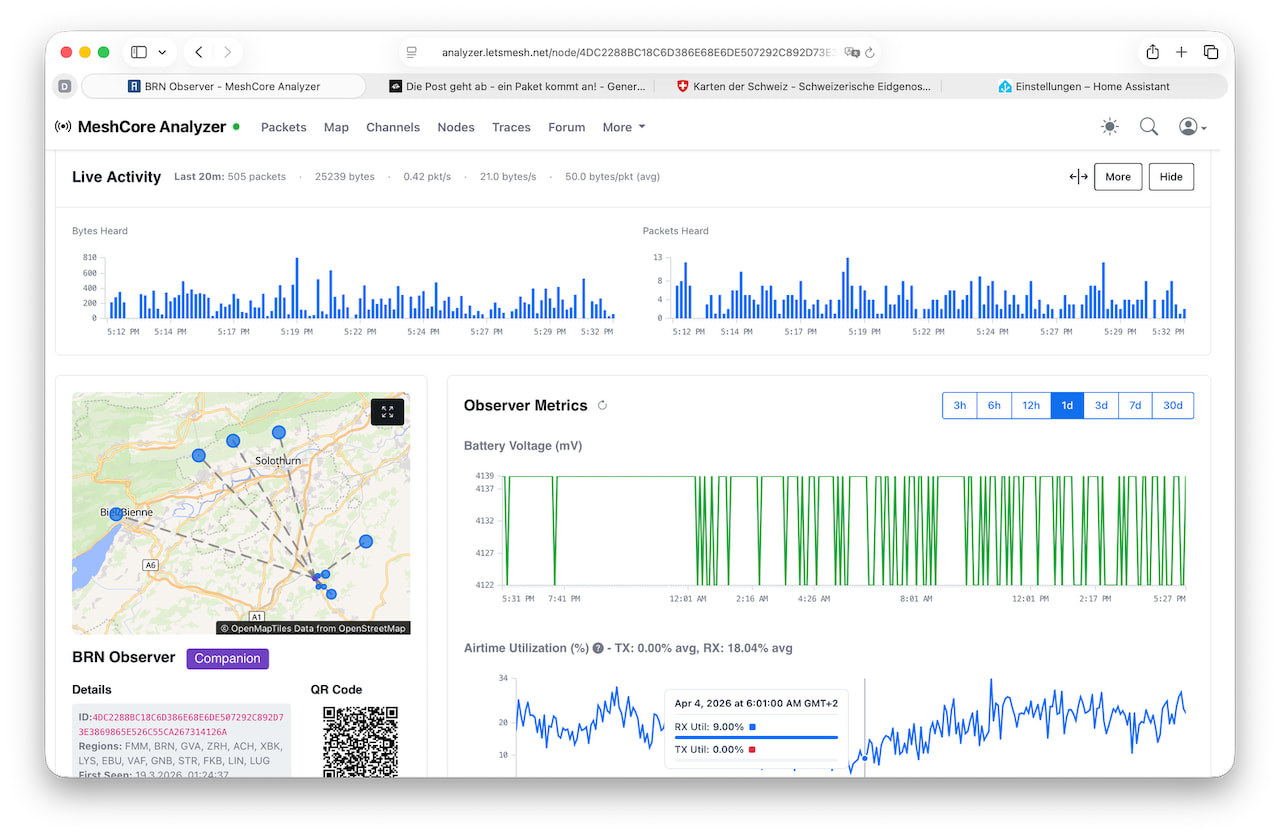Open search with the magnifier icon

pos(1149,127)
